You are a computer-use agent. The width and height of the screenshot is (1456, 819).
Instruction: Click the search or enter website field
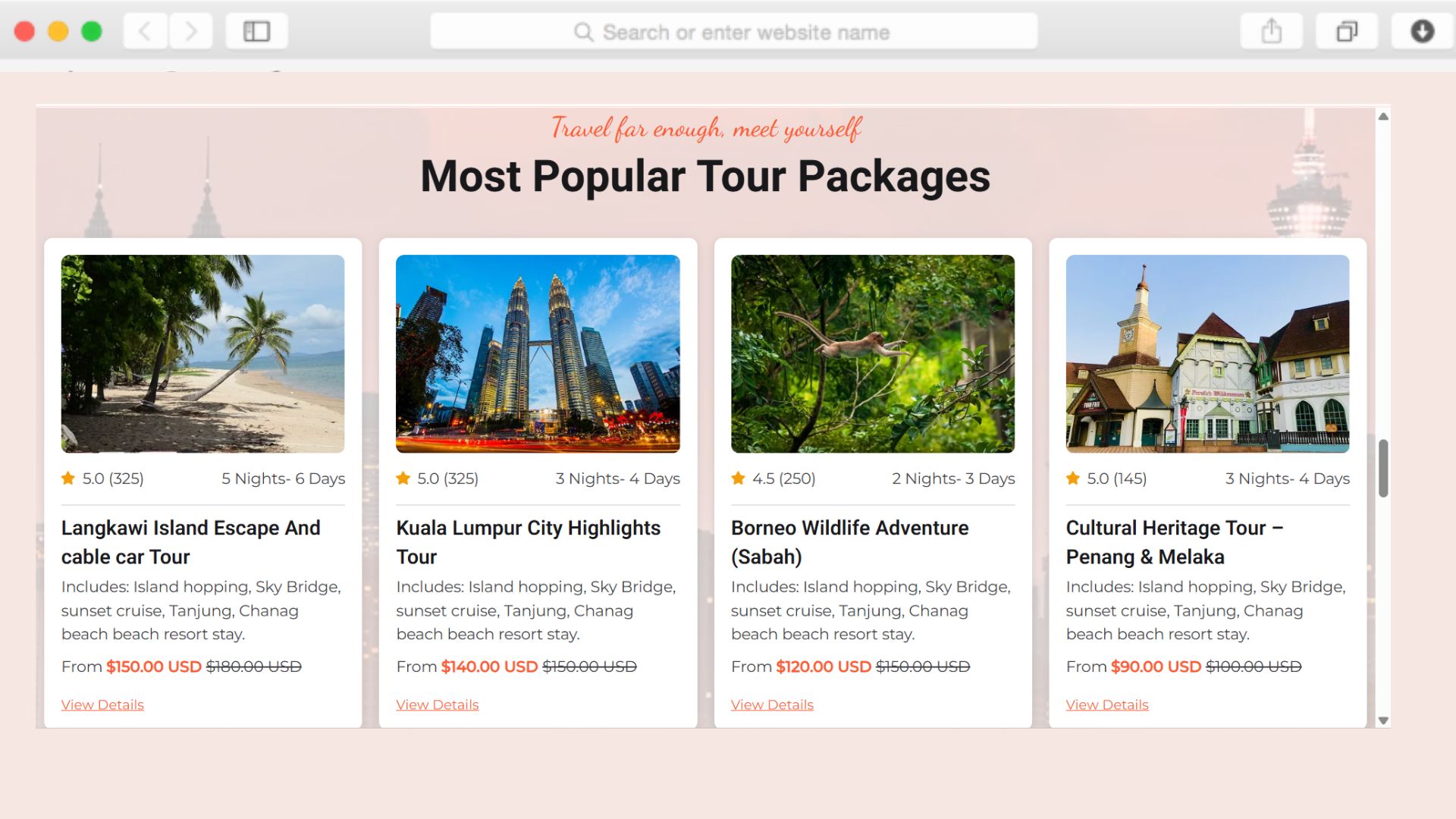pyautogui.click(x=733, y=32)
